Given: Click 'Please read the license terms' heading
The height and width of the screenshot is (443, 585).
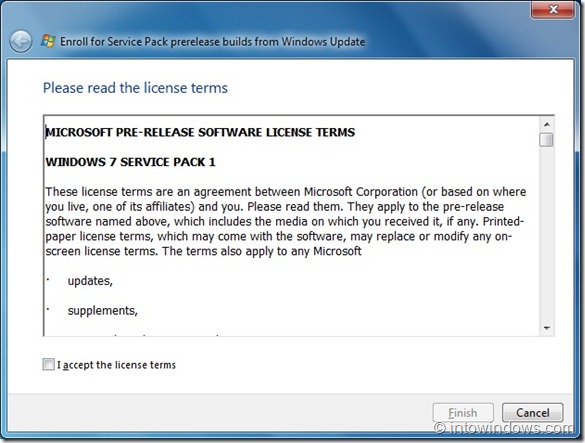Looking at the screenshot, I should (135, 88).
